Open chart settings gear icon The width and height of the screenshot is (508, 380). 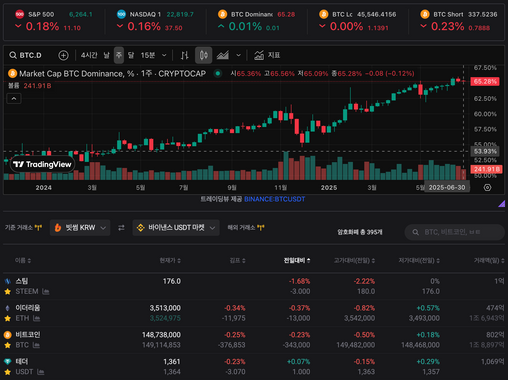(487, 188)
